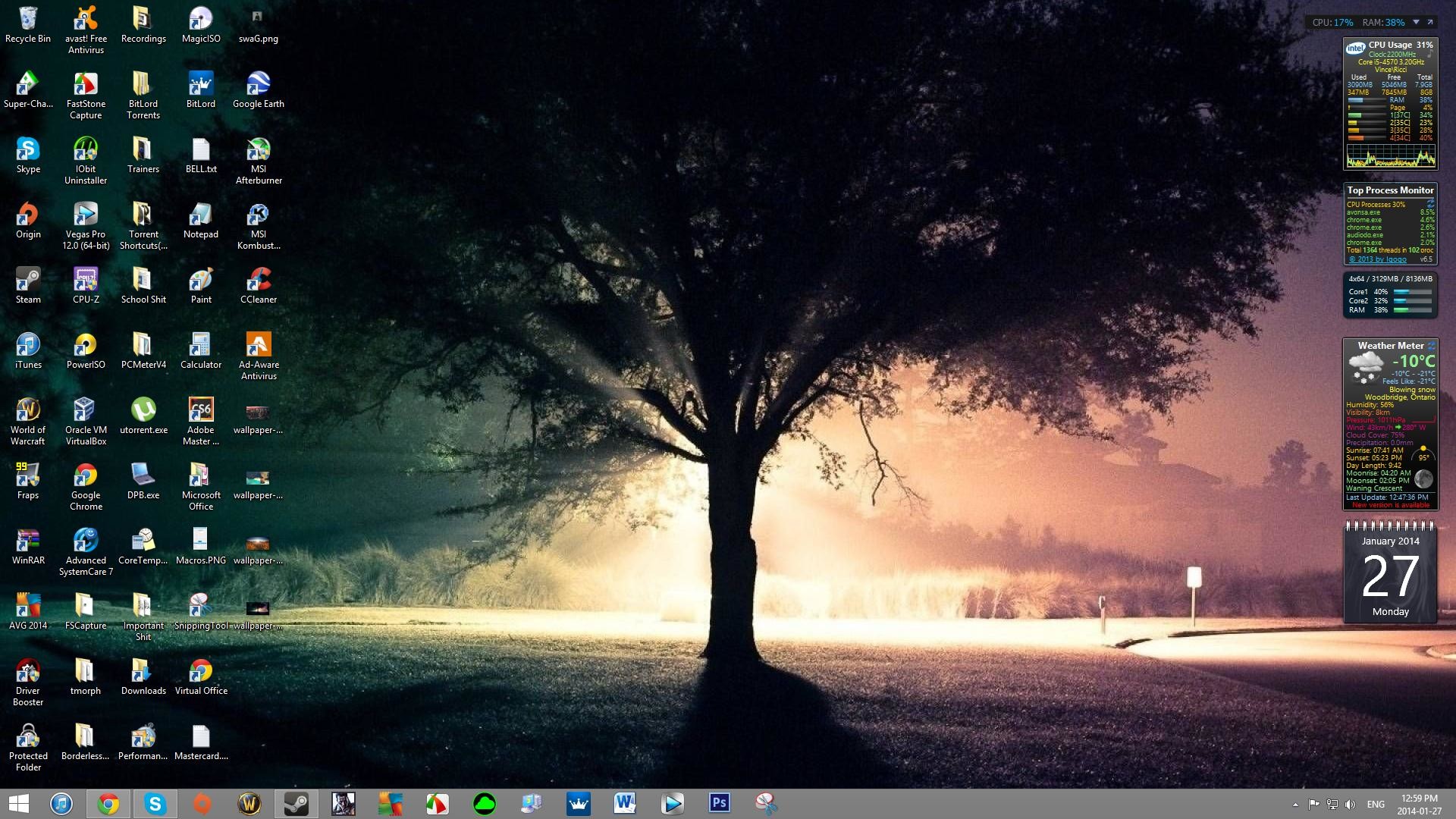Open World of Warcraft from the taskbar
This screenshot has width=1456, height=819.
[249, 803]
